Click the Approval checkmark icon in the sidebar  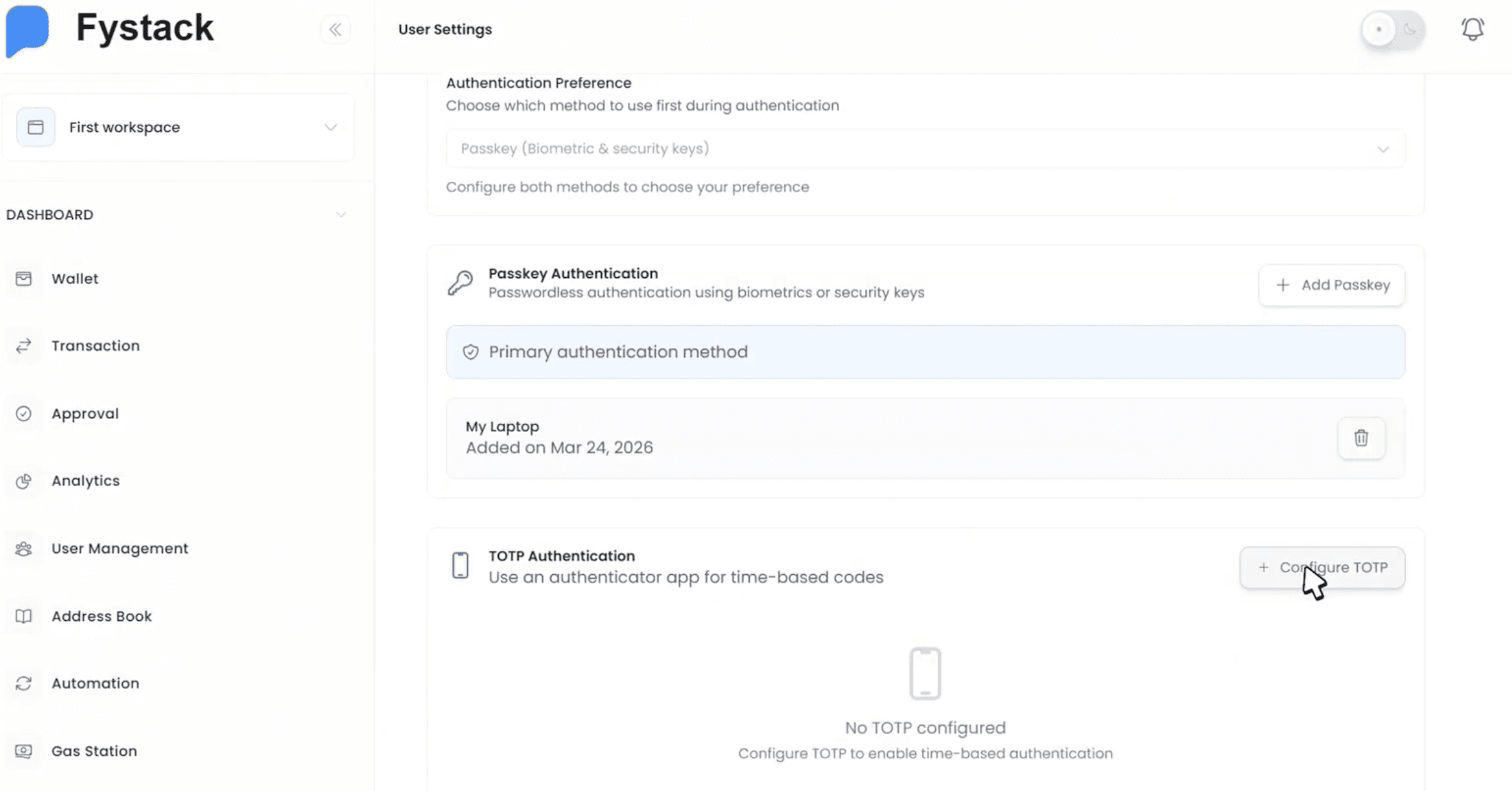[24, 413]
